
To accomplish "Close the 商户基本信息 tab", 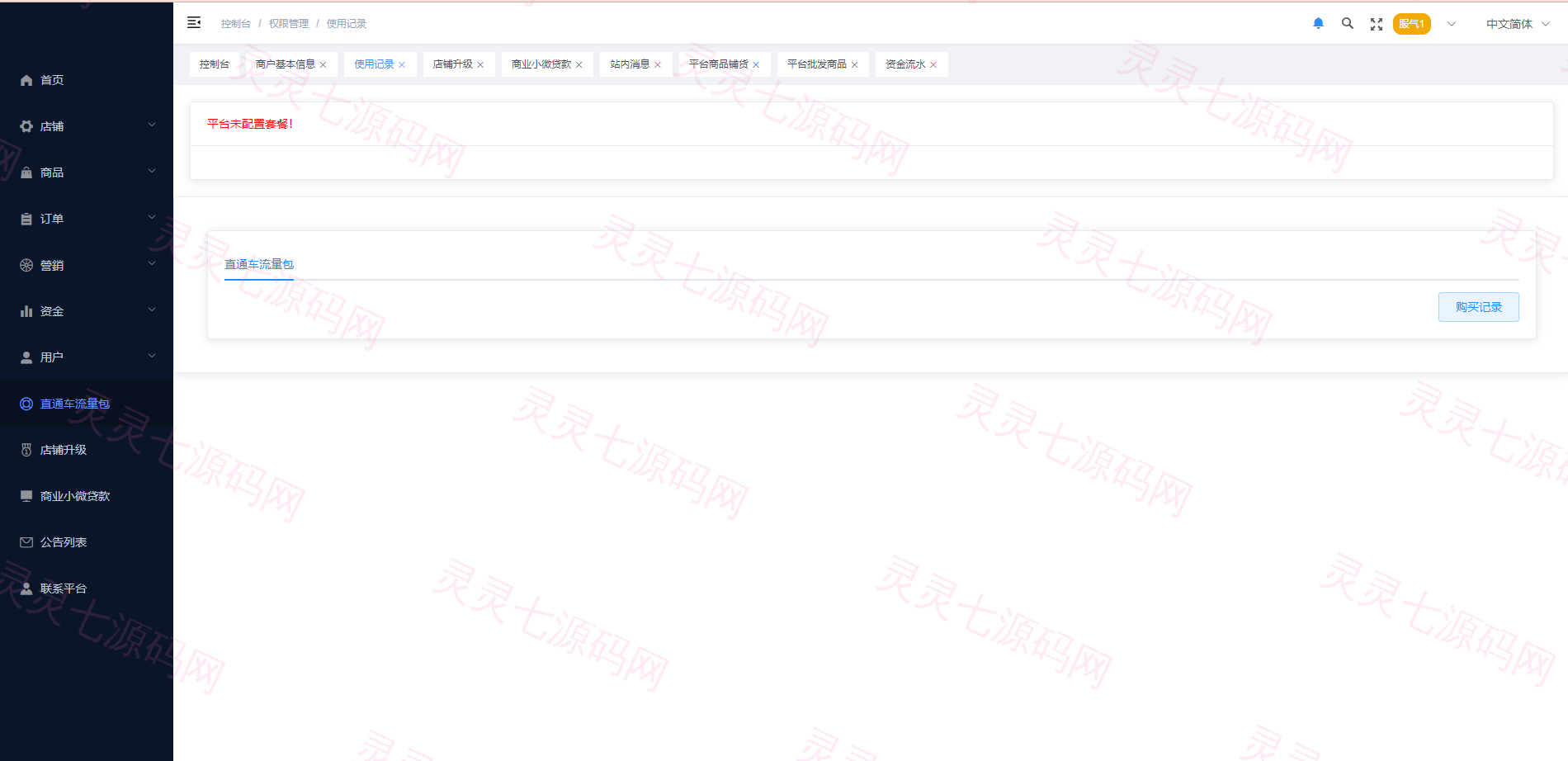I will click(x=324, y=65).
